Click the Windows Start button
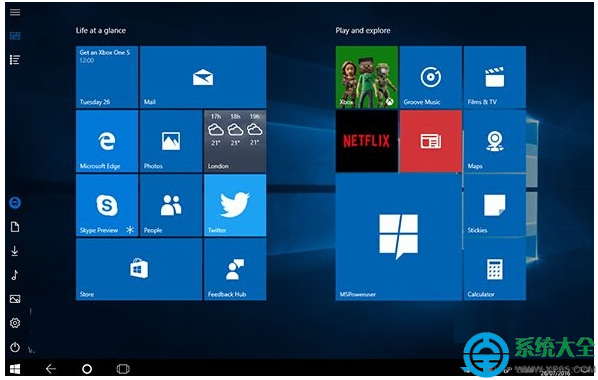 (x=15, y=369)
